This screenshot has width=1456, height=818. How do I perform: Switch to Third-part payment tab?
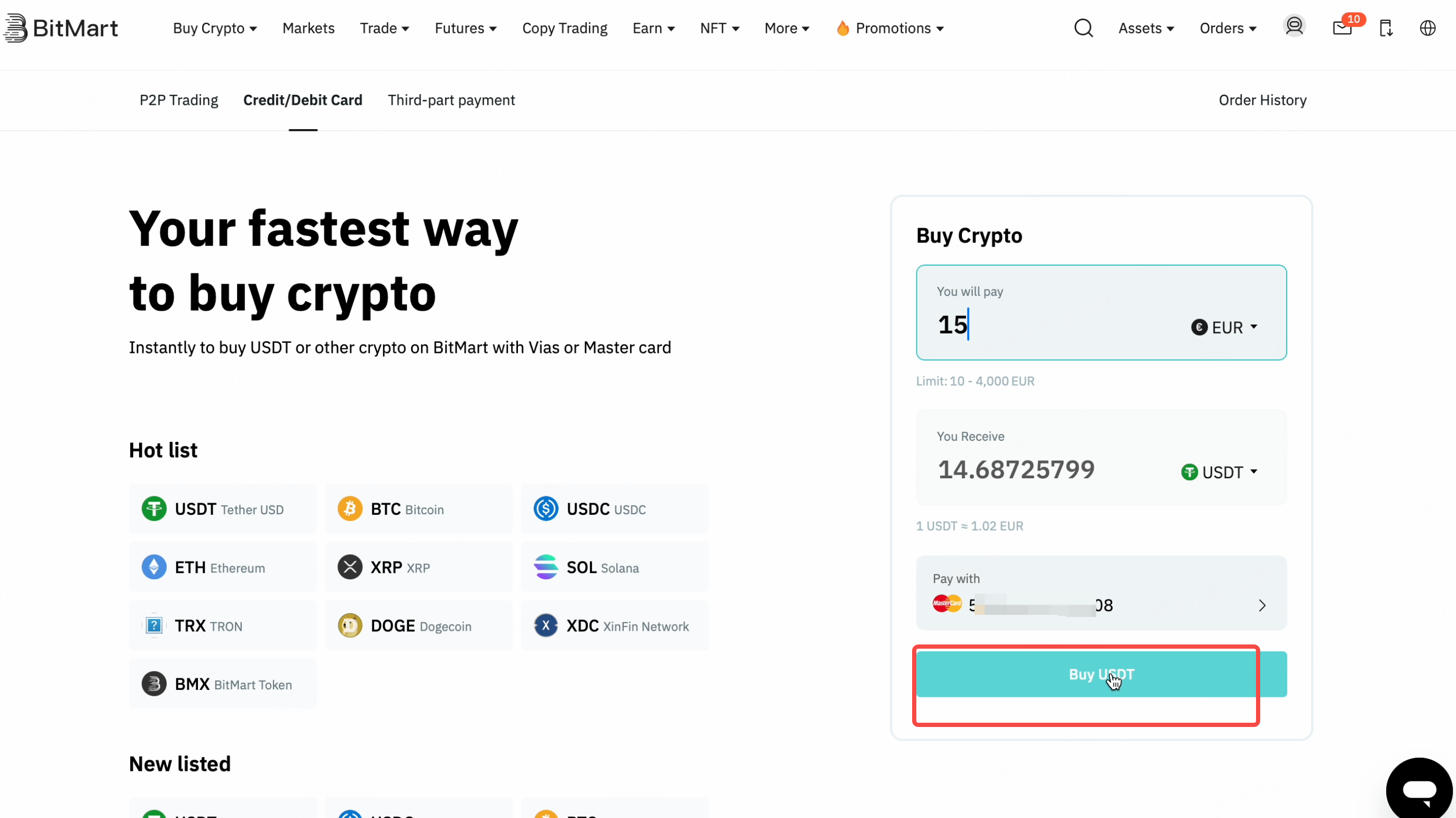click(451, 100)
